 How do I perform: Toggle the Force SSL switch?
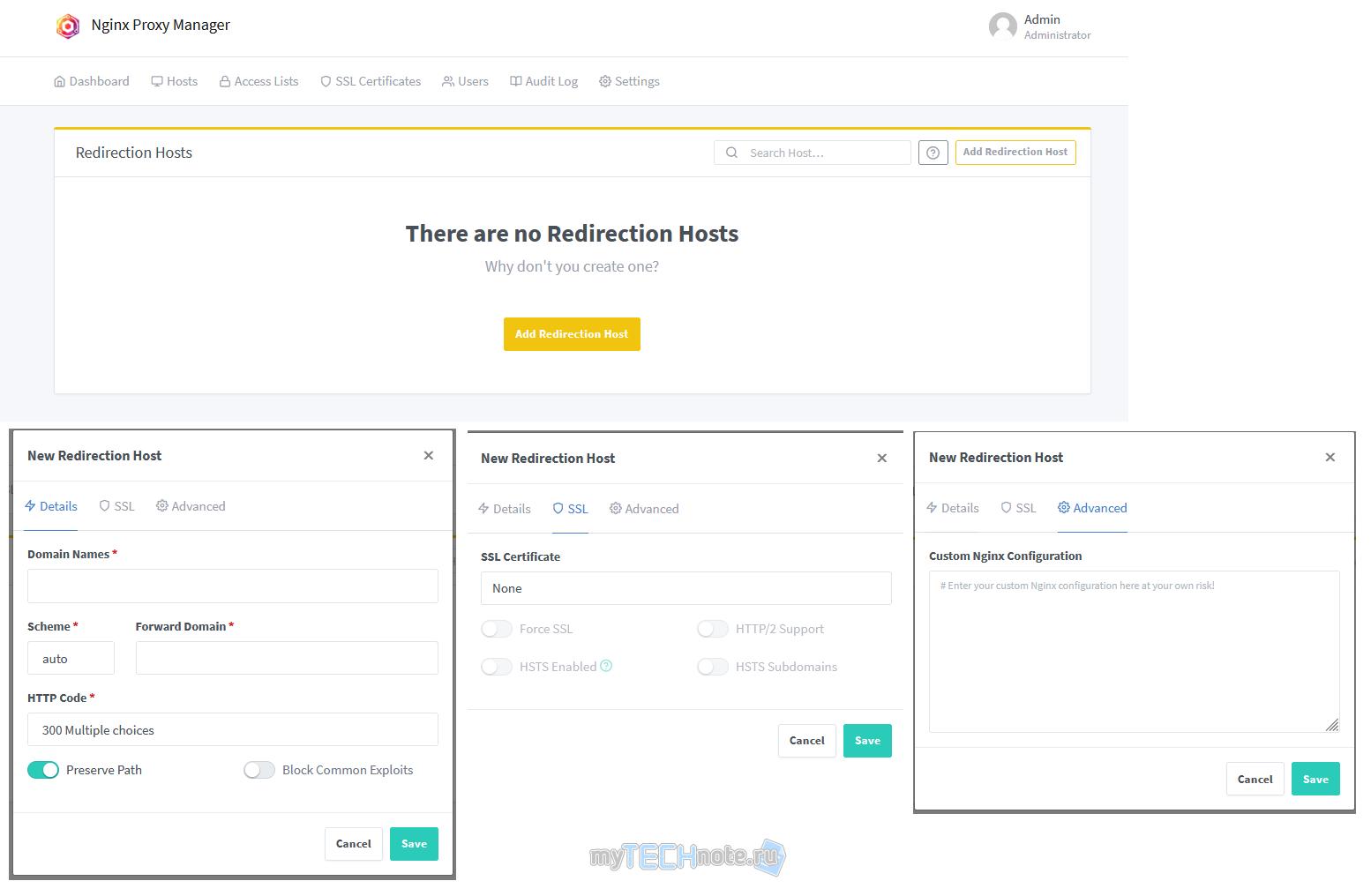[x=497, y=629]
